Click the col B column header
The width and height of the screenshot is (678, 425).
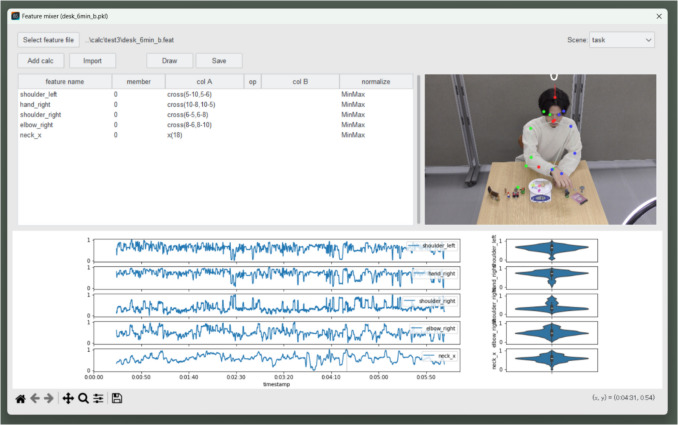(300, 81)
